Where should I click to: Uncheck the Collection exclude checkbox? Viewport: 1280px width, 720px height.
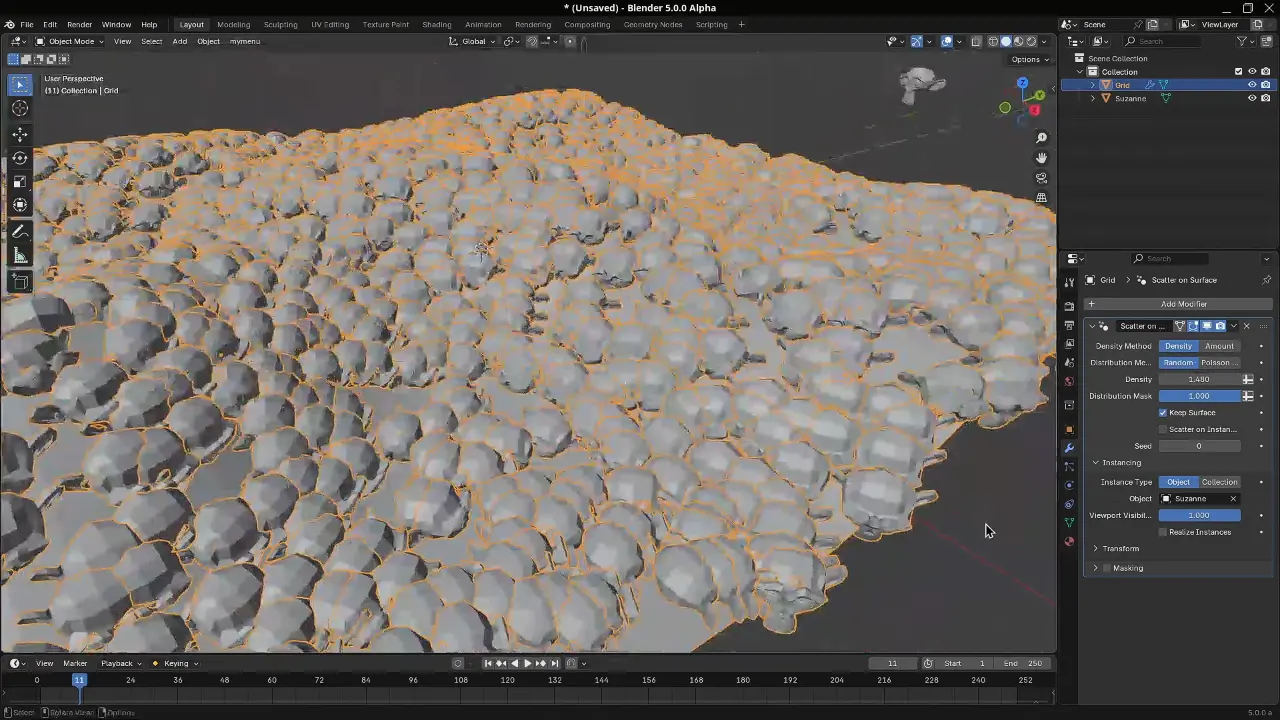1238,72
